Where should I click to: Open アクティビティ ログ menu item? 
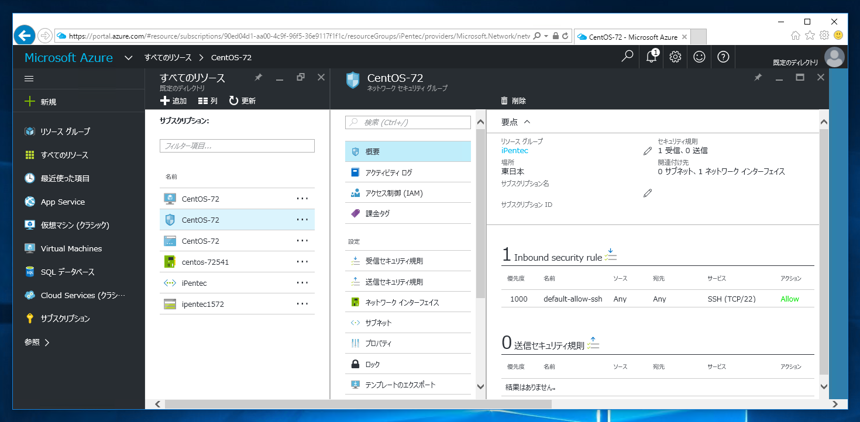[408, 172]
